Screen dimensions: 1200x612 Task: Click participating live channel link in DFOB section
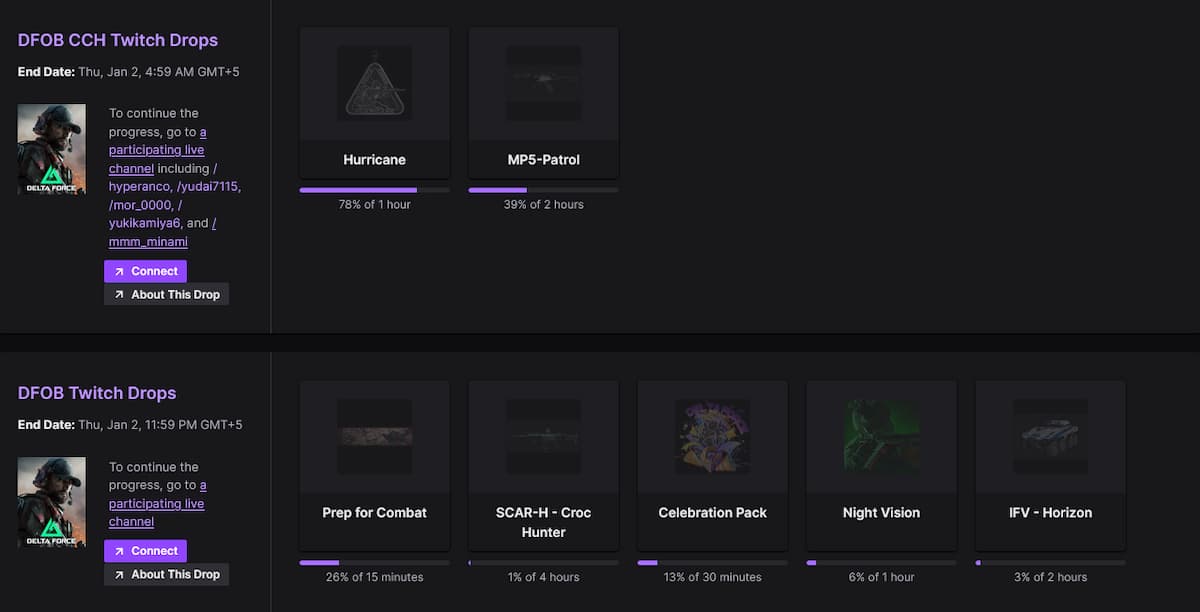157,503
